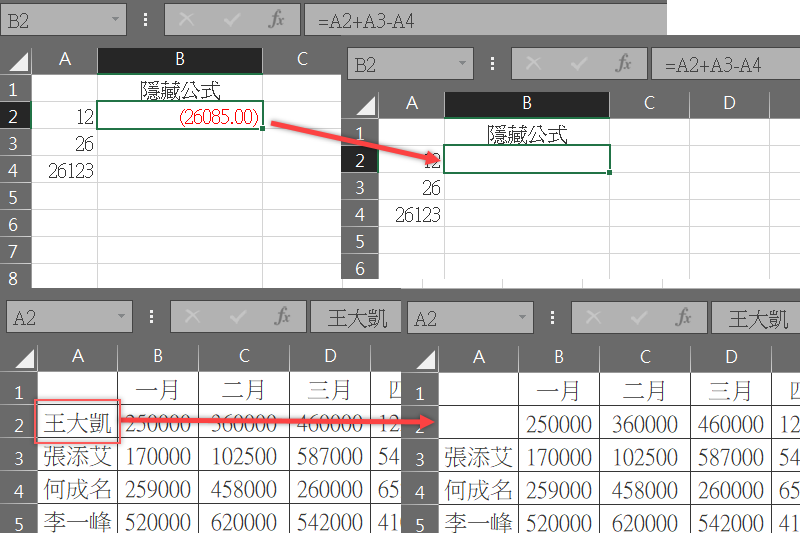Image resolution: width=800 pixels, height=533 pixels.
Task: Select the 三月 header cell in sheet showing 王大凱 in A2
Action: (x=330, y=390)
